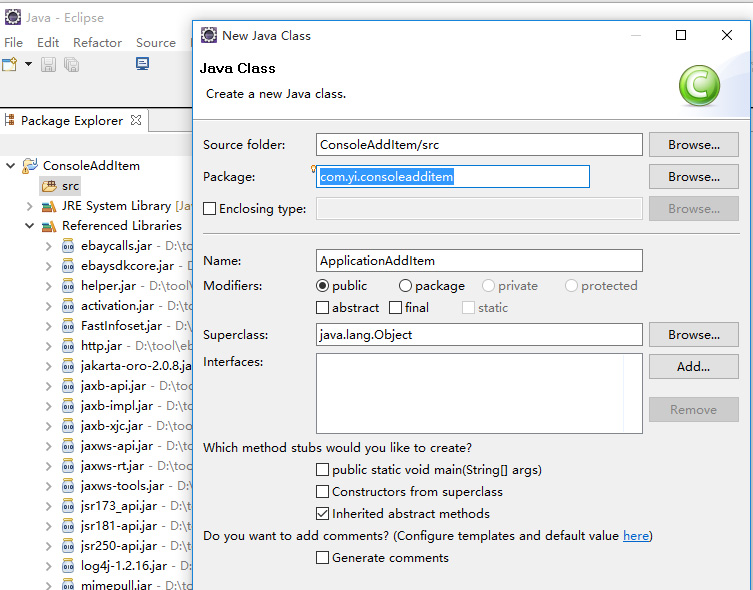Click the jaxws-rt.jar jar icon
753x590 pixels.
(x=68, y=466)
